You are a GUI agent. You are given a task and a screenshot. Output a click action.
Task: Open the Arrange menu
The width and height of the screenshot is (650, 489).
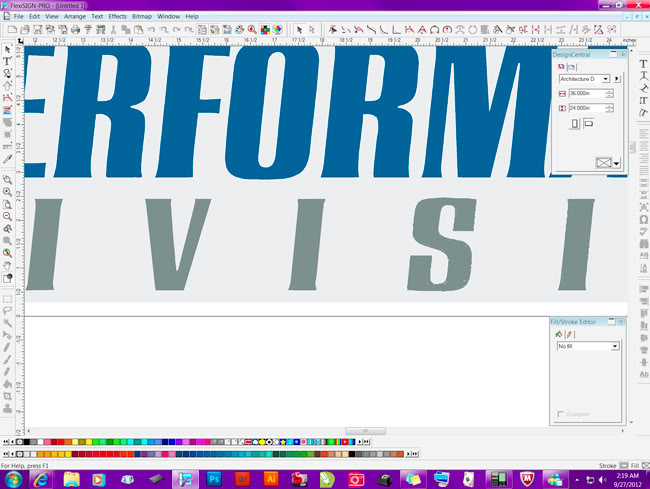75,17
